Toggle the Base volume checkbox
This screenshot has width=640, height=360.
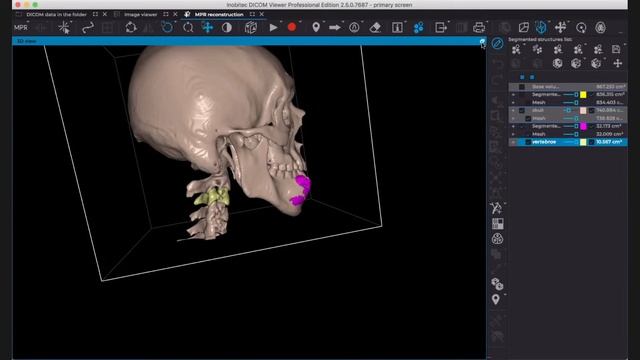(x=522, y=87)
